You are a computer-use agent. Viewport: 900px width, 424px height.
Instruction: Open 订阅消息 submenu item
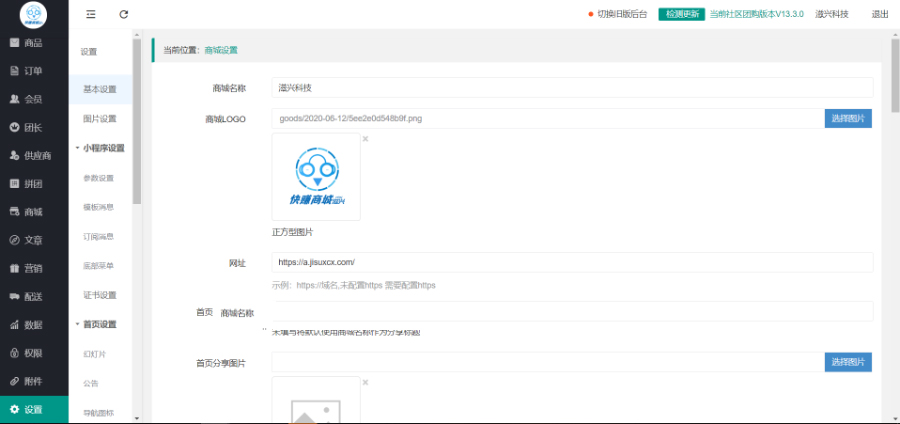(99, 236)
